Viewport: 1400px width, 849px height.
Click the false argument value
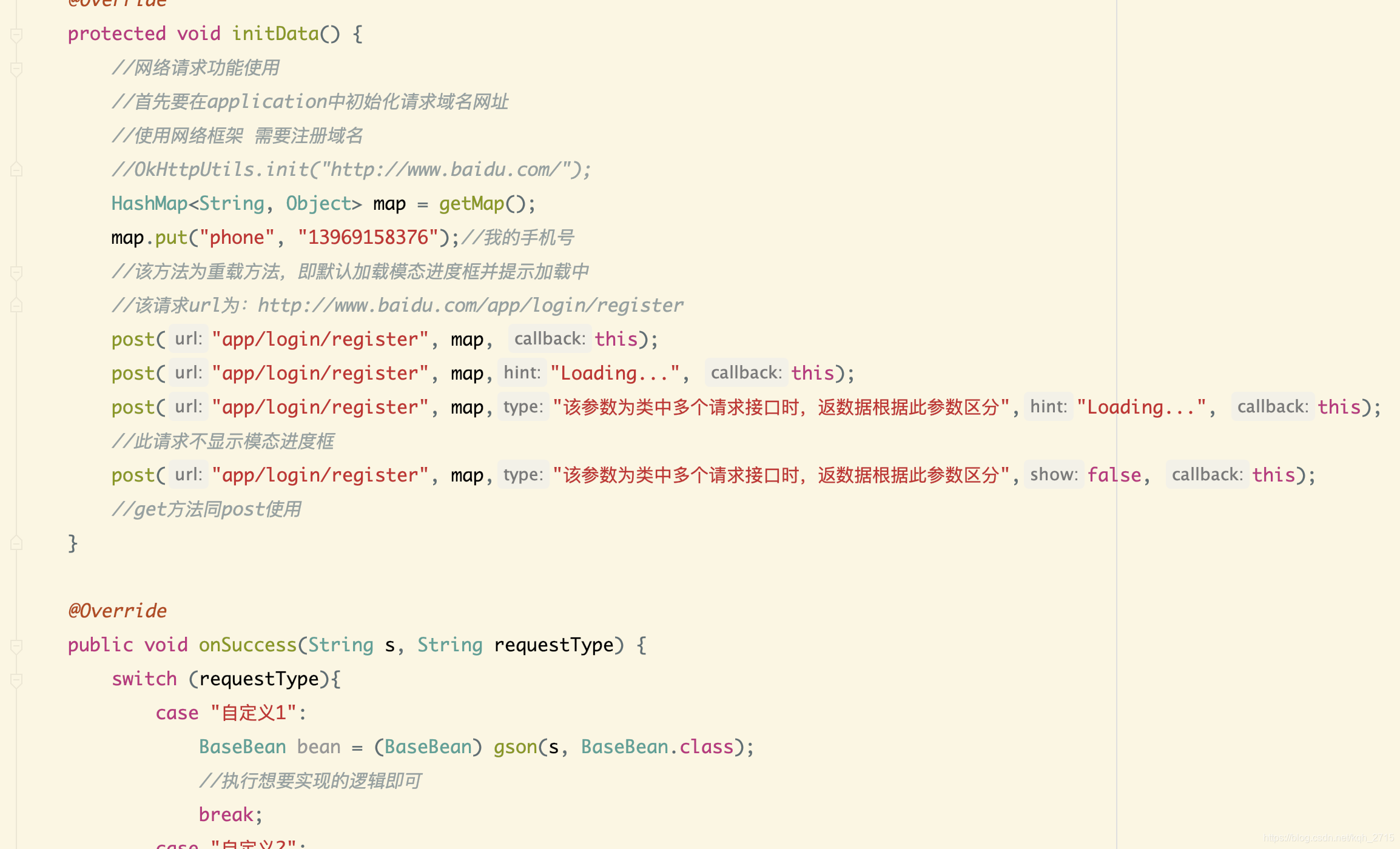(x=1114, y=475)
